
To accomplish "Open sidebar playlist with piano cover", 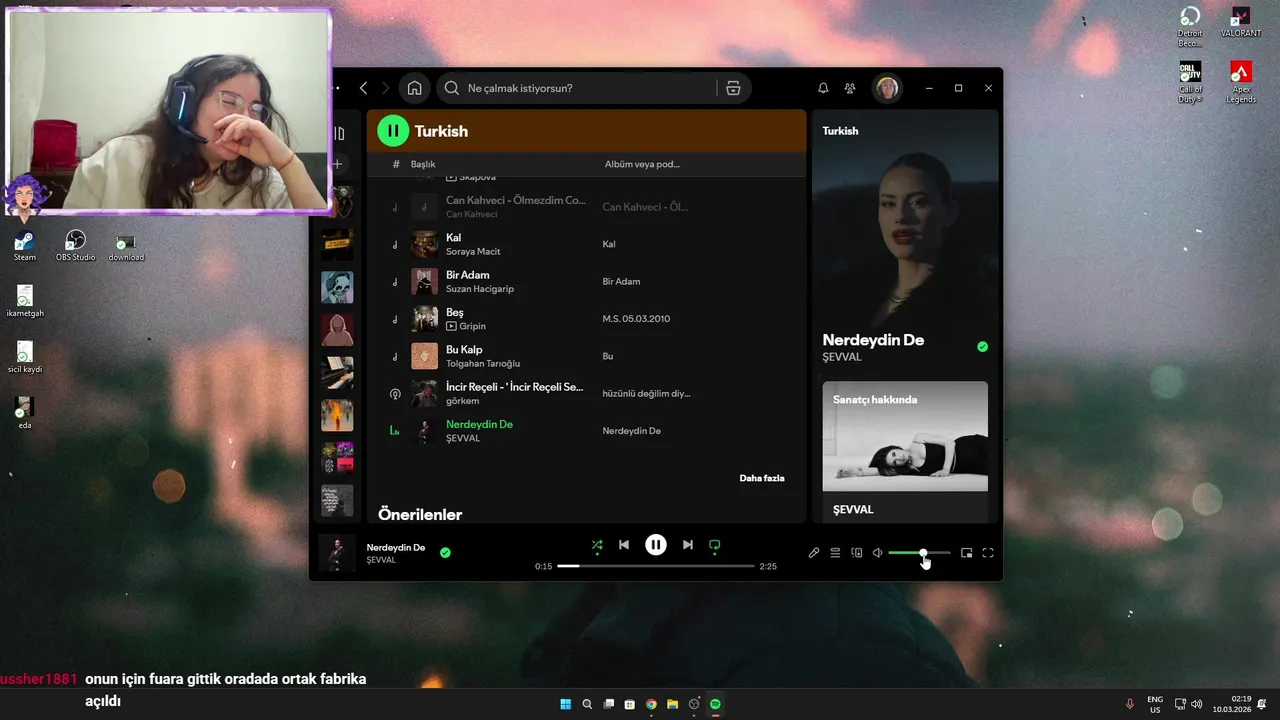I will coord(337,373).
